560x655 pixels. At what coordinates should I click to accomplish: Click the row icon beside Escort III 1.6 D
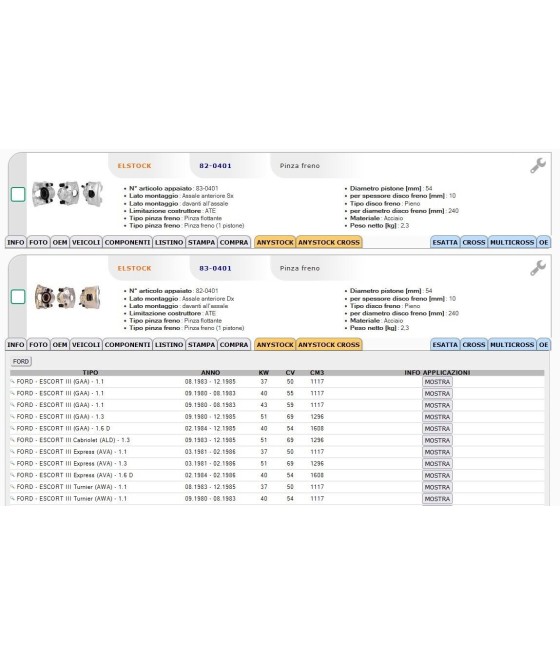pos(13,429)
